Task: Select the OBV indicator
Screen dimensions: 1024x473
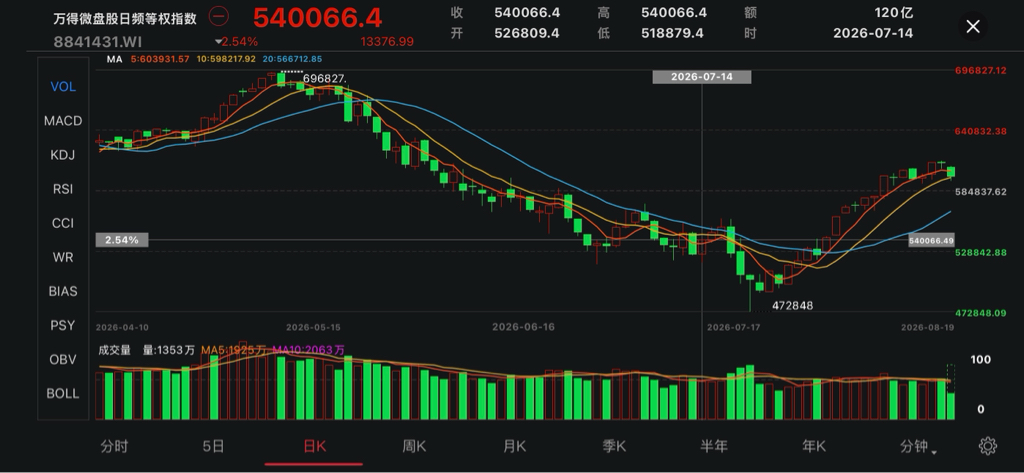Action: coord(63,359)
